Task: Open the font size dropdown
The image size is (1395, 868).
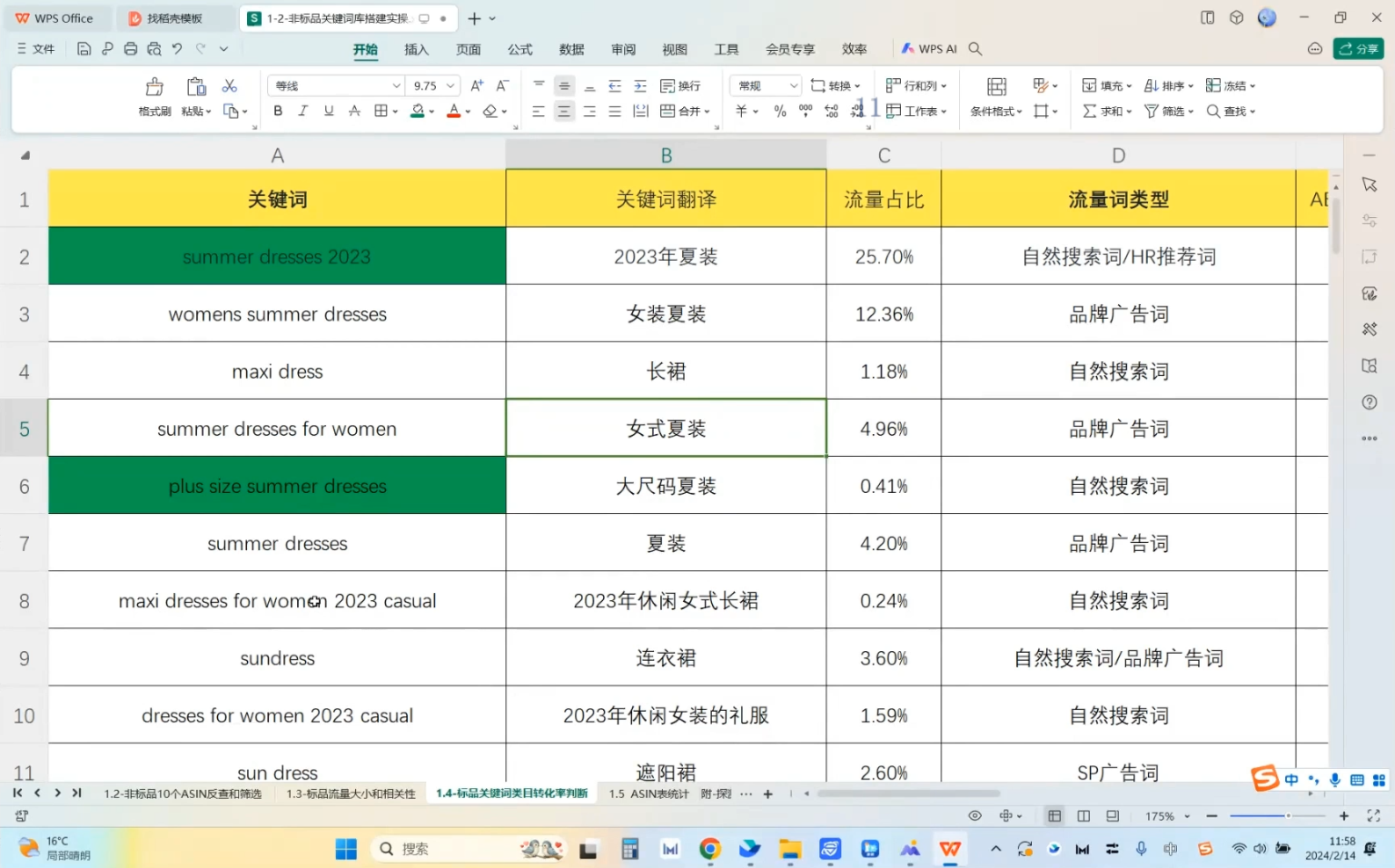Action: pos(449,85)
